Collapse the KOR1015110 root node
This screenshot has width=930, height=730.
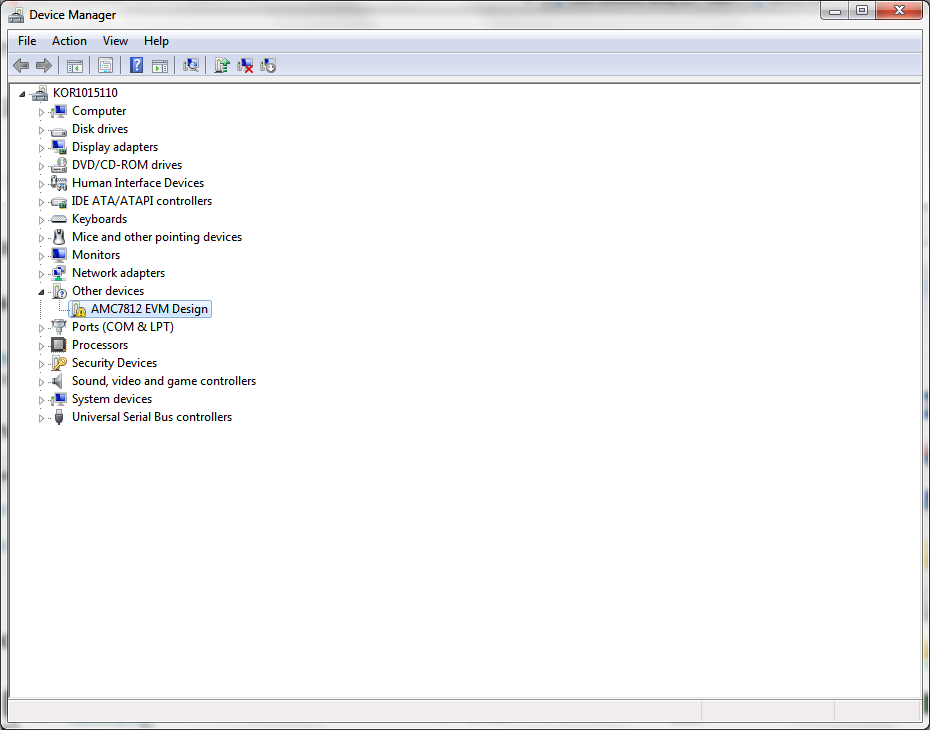[x=23, y=94]
